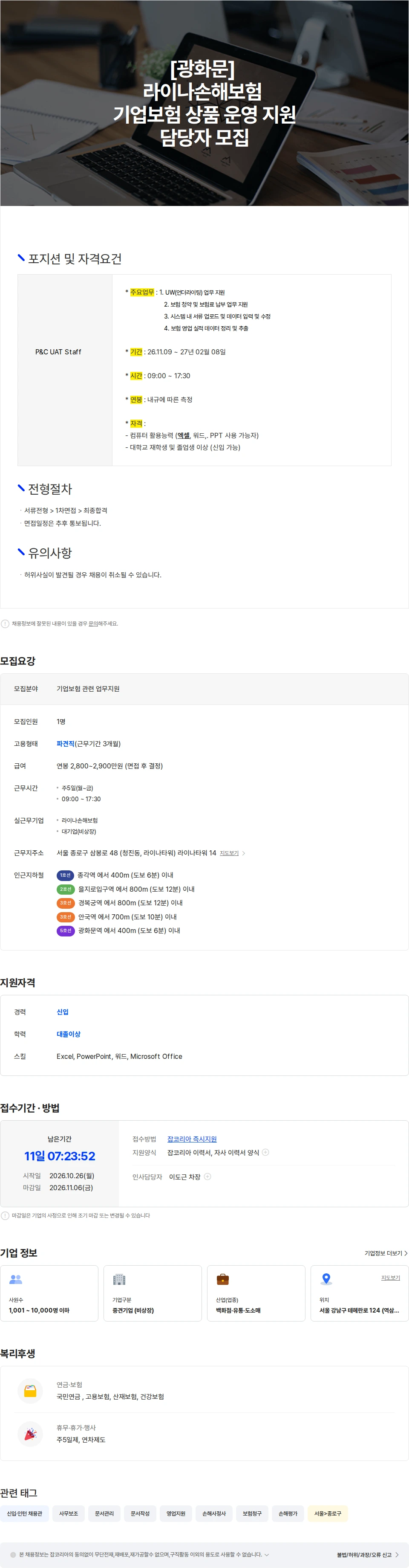
Task: Select the 문서관리 tag
Action: coord(104,1513)
